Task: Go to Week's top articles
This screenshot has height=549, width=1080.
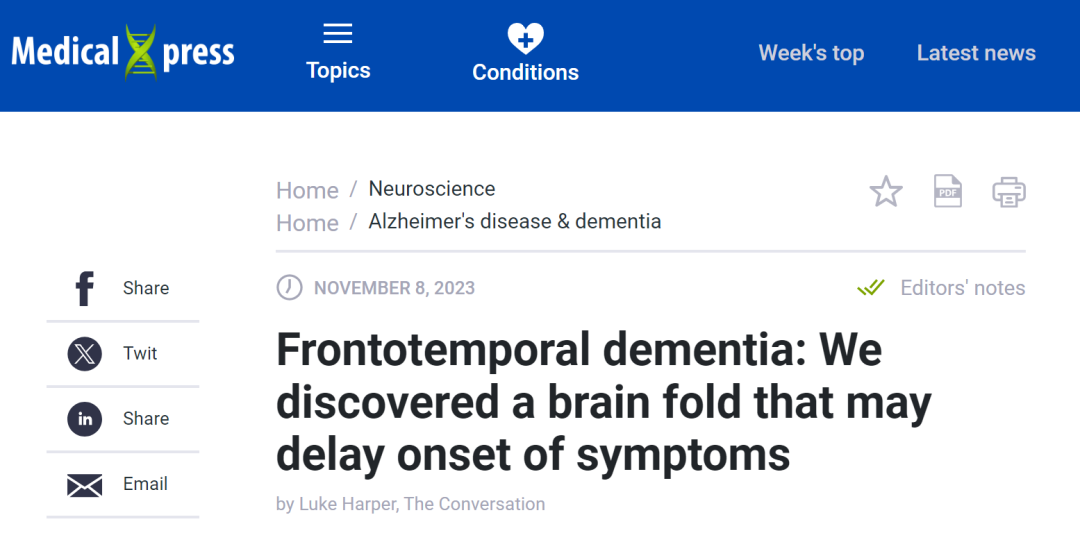Action: (811, 53)
